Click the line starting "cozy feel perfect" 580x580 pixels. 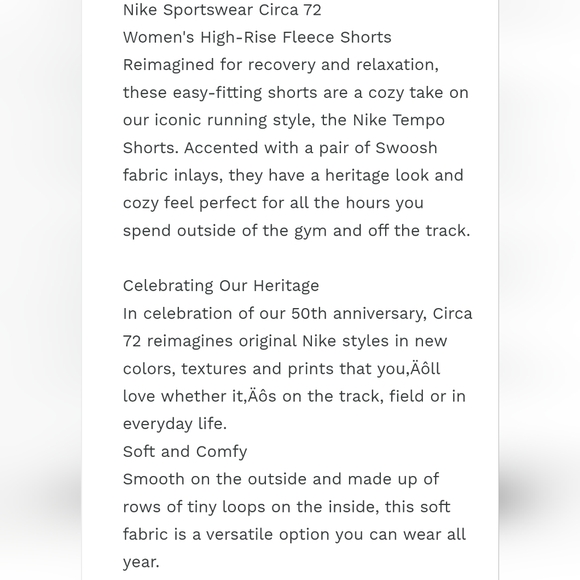pos(273,203)
